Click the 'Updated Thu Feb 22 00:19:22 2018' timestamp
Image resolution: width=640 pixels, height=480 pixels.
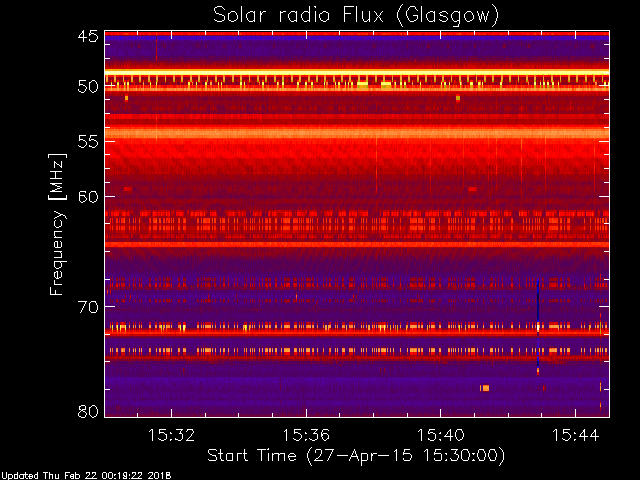[x=86, y=476]
